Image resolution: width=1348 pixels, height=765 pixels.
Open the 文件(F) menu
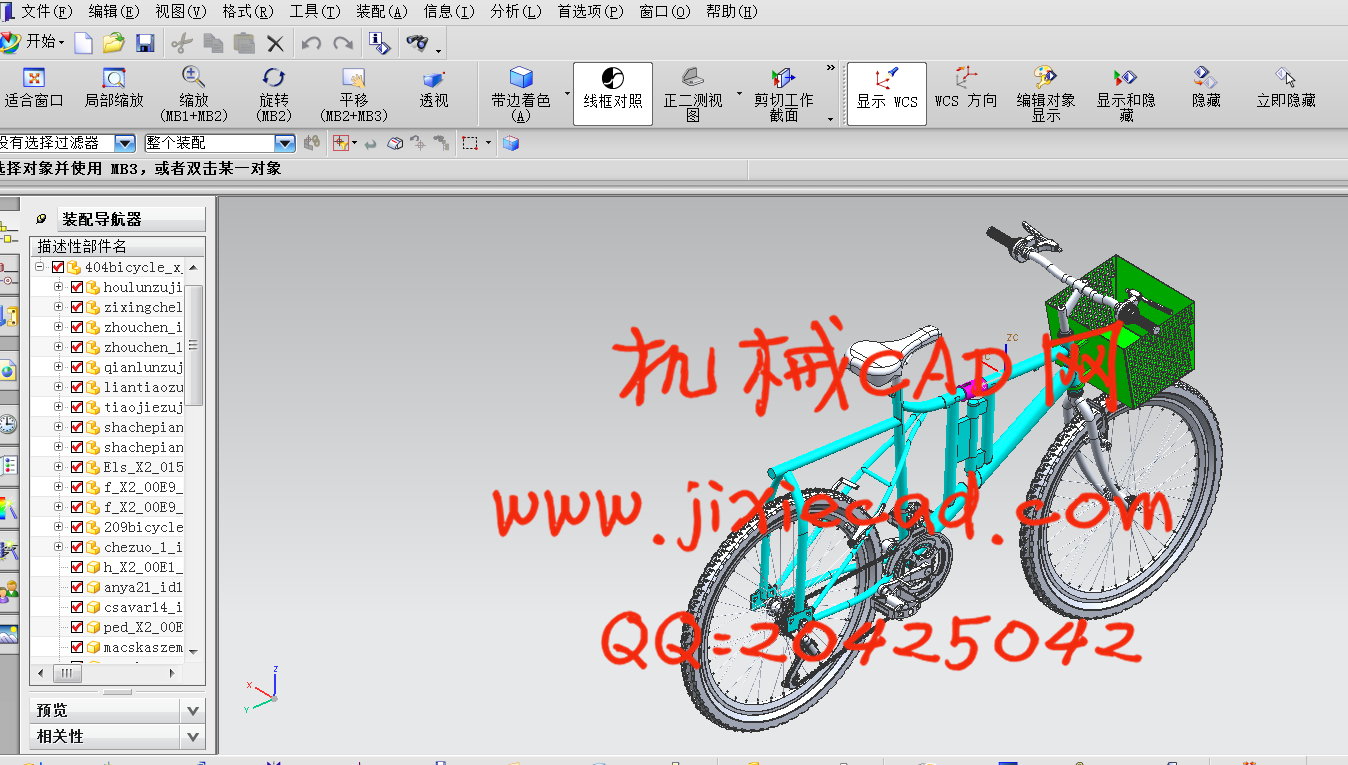tap(47, 11)
